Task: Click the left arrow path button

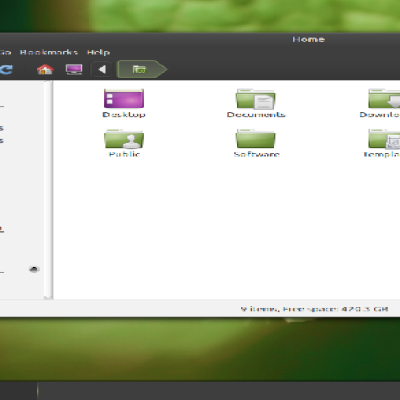Action: 102,69
